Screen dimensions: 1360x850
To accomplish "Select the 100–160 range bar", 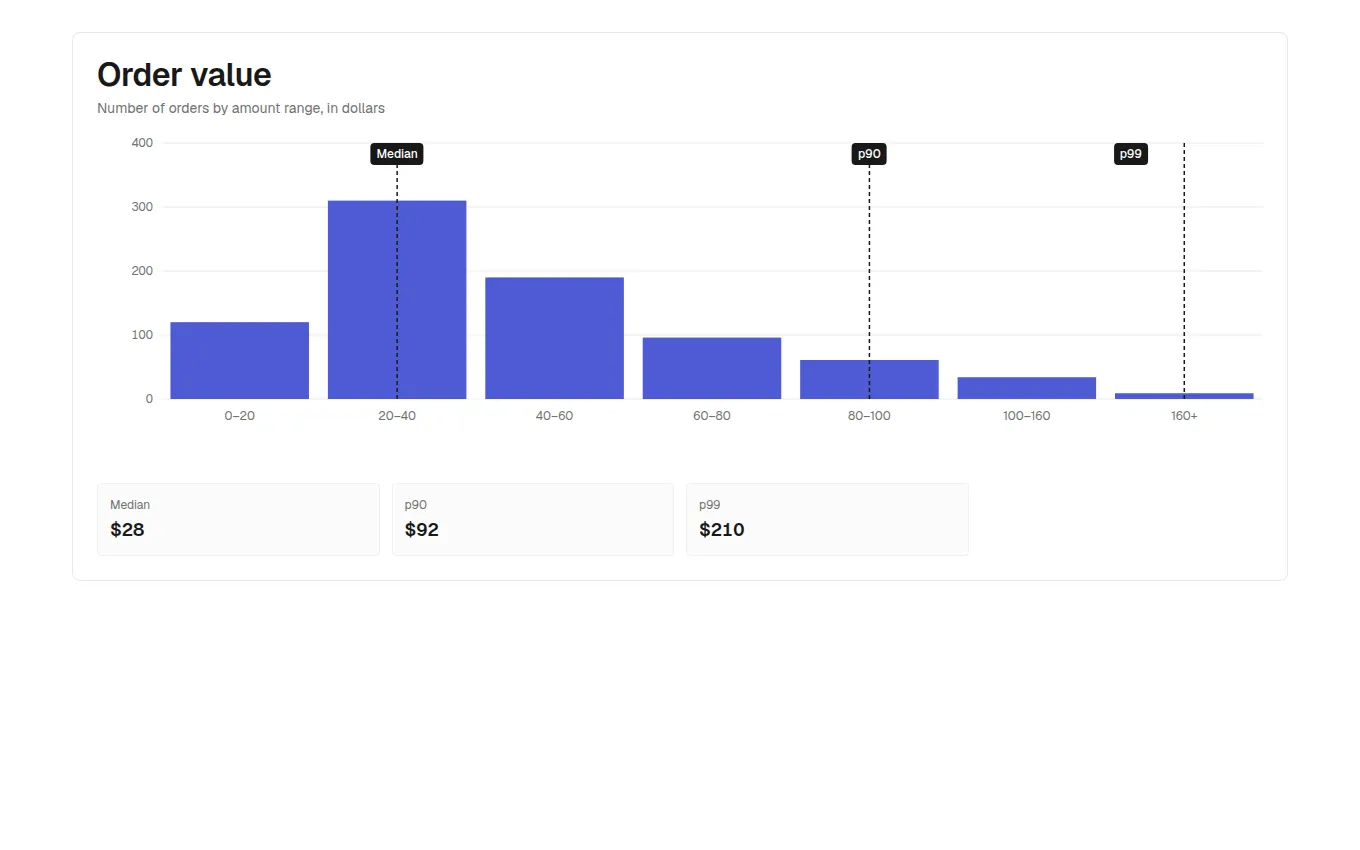I will pyautogui.click(x=1027, y=388).
